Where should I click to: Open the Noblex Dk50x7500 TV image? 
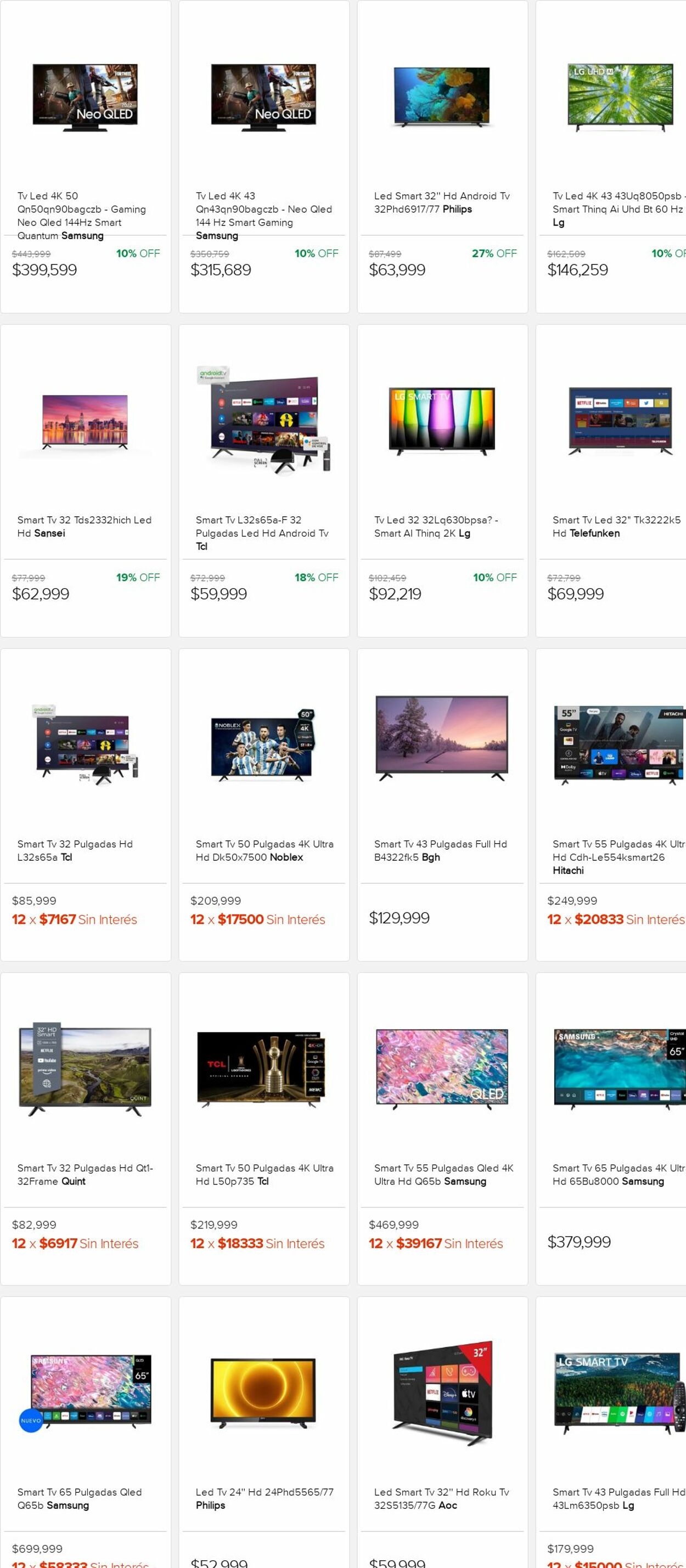pos(263,745)
